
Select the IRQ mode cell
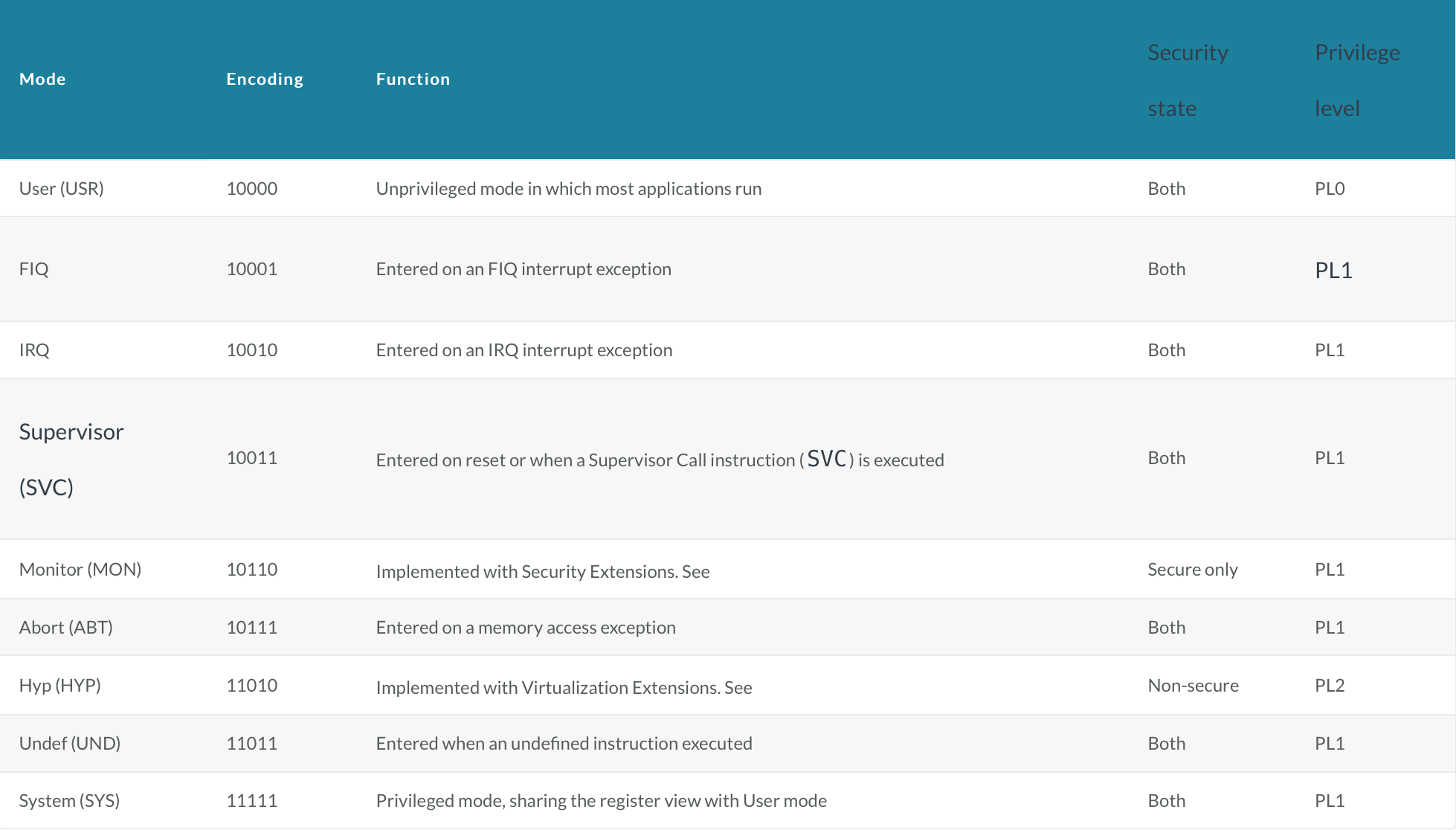click(x=34, y=350)
